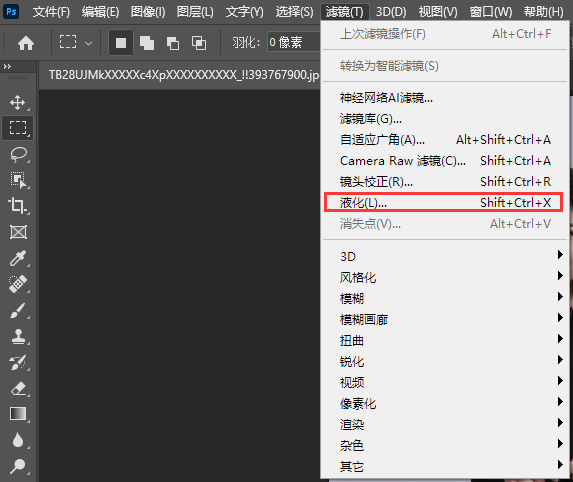Select the Crop tool
This screenshot has height=482, width=573.
(18, 206)
